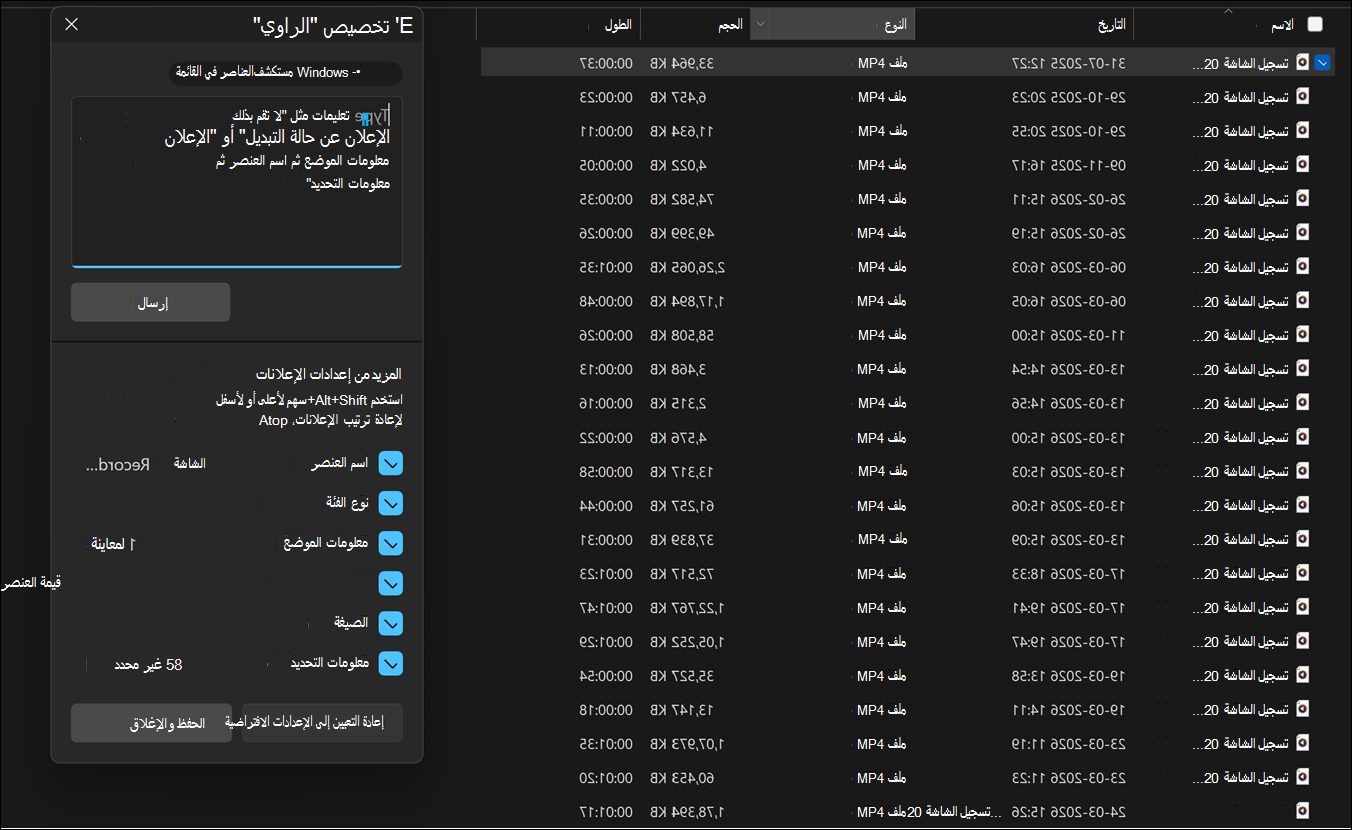Sort by the الطول column header
1352x830 pixels.
pos(618,24)
